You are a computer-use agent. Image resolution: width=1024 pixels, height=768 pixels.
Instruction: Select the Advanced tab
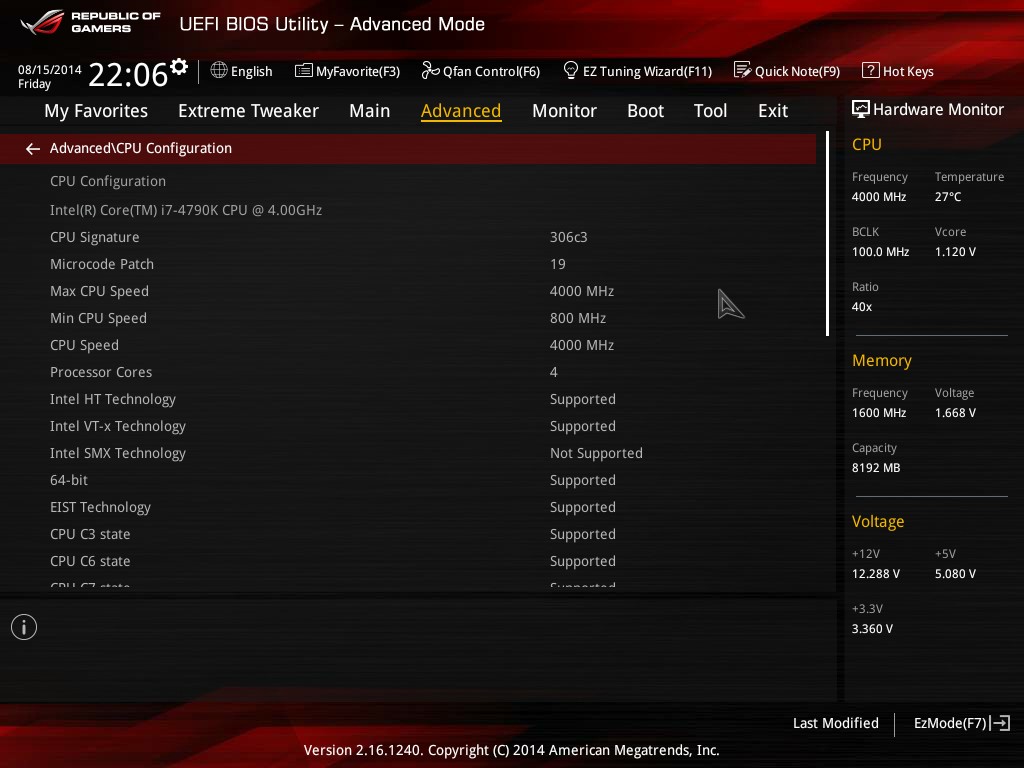(x=461, y=111)
